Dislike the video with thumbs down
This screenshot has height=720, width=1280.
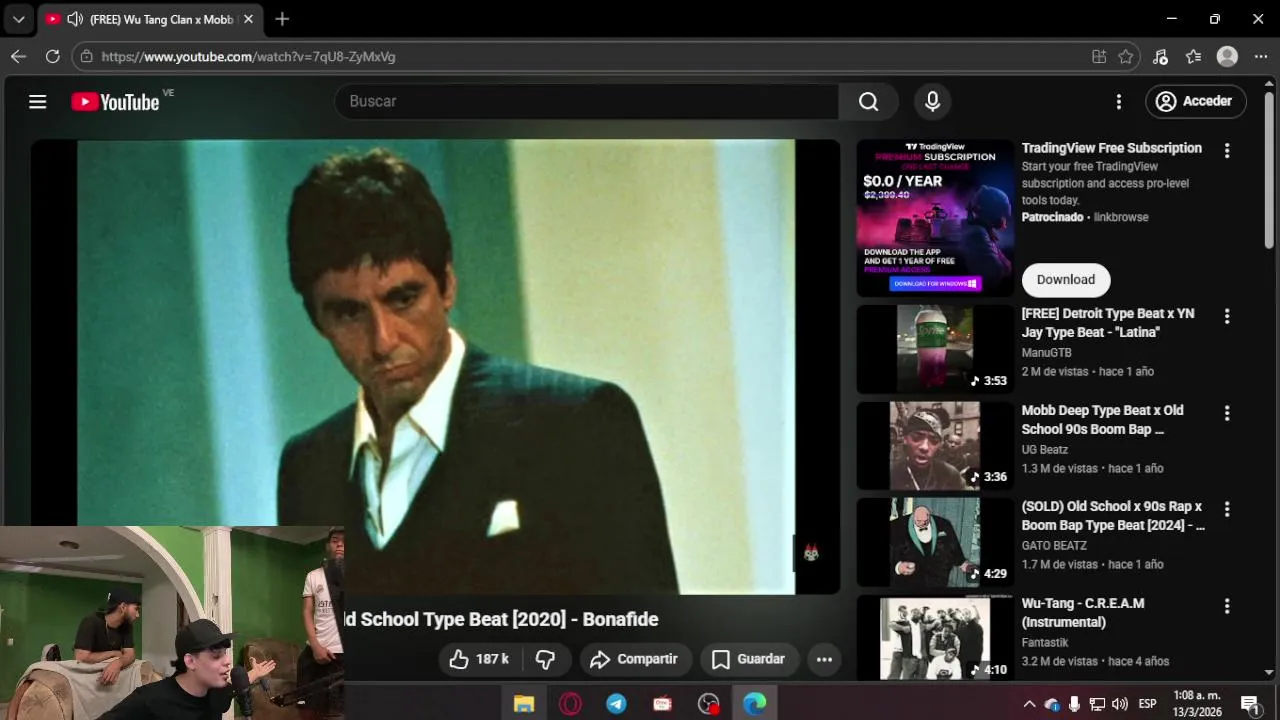pyautogui.click(x=546, y=659)
